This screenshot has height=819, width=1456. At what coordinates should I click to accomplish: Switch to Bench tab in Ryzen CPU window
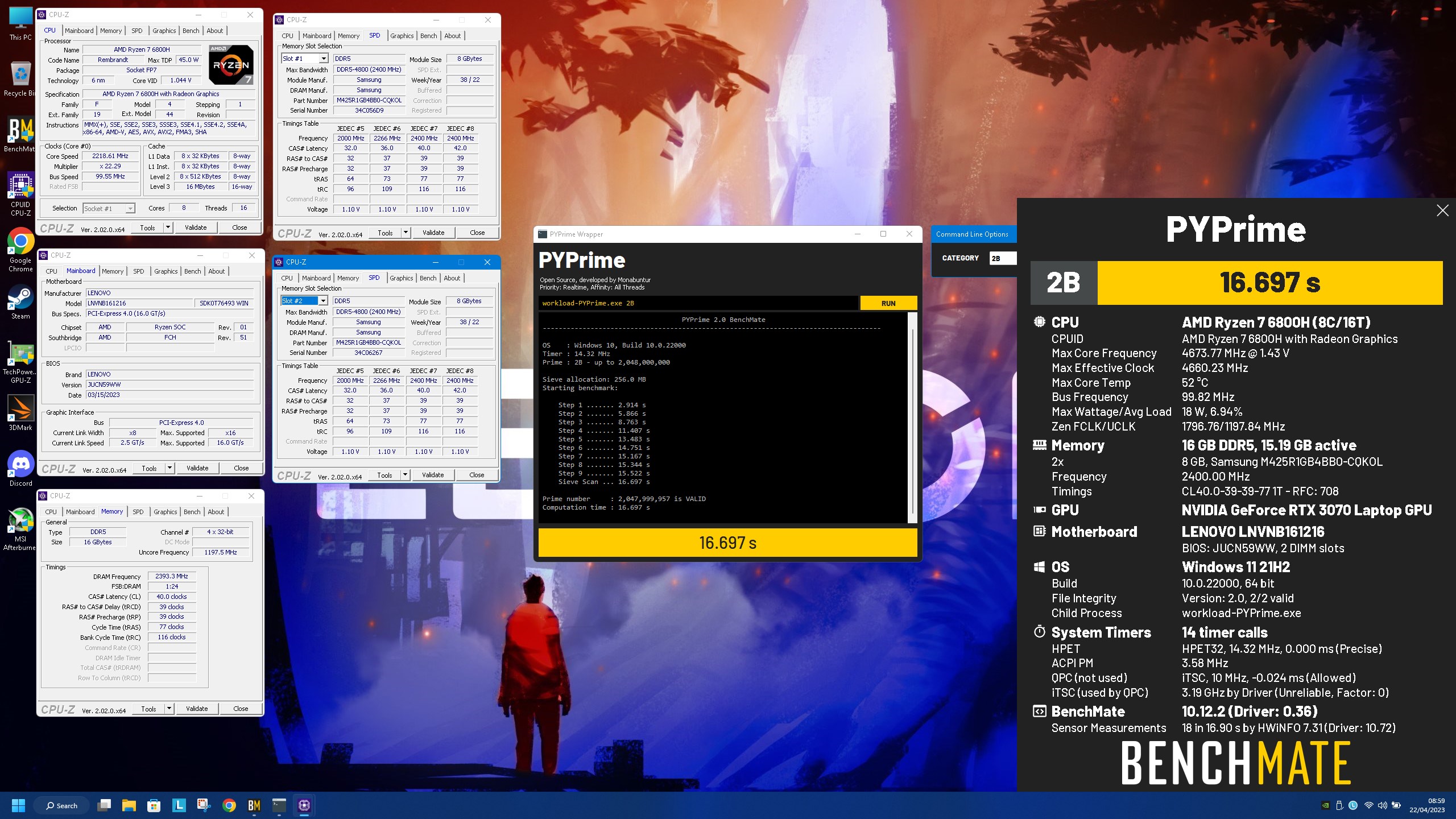pos(191,31)
